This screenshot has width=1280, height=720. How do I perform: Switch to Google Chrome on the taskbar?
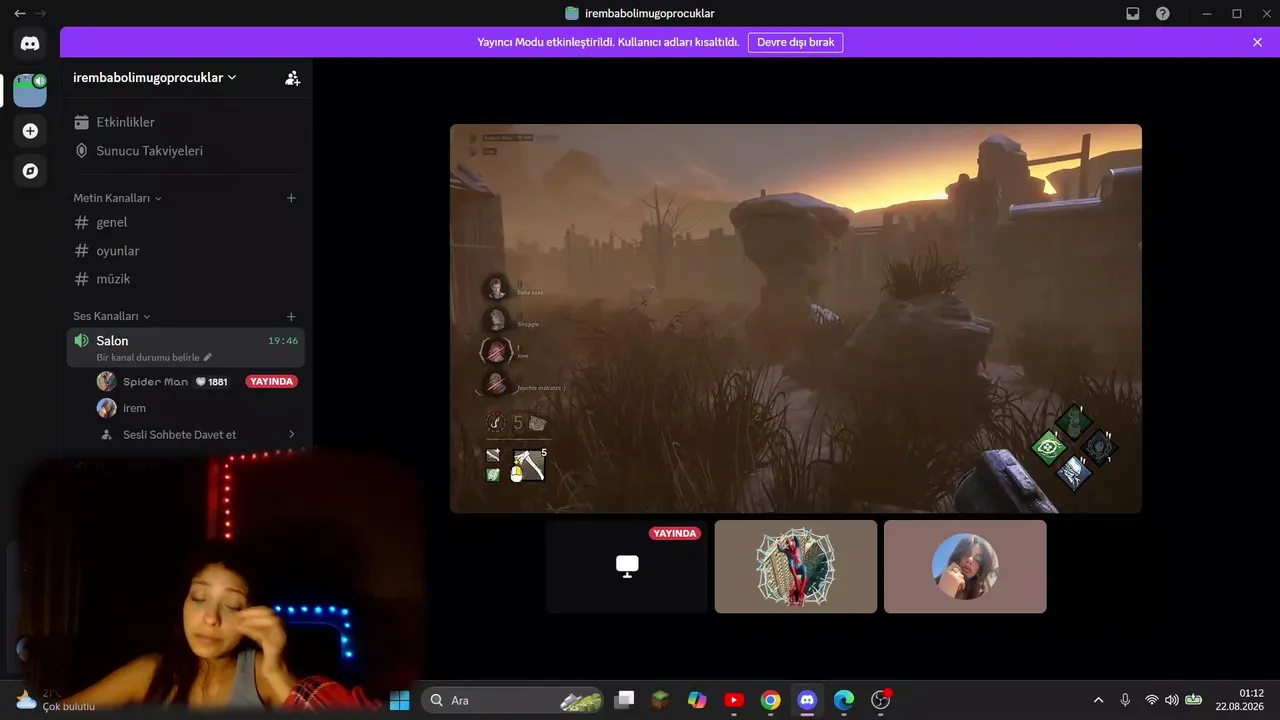pyautogui.click(x=771, y=700)
